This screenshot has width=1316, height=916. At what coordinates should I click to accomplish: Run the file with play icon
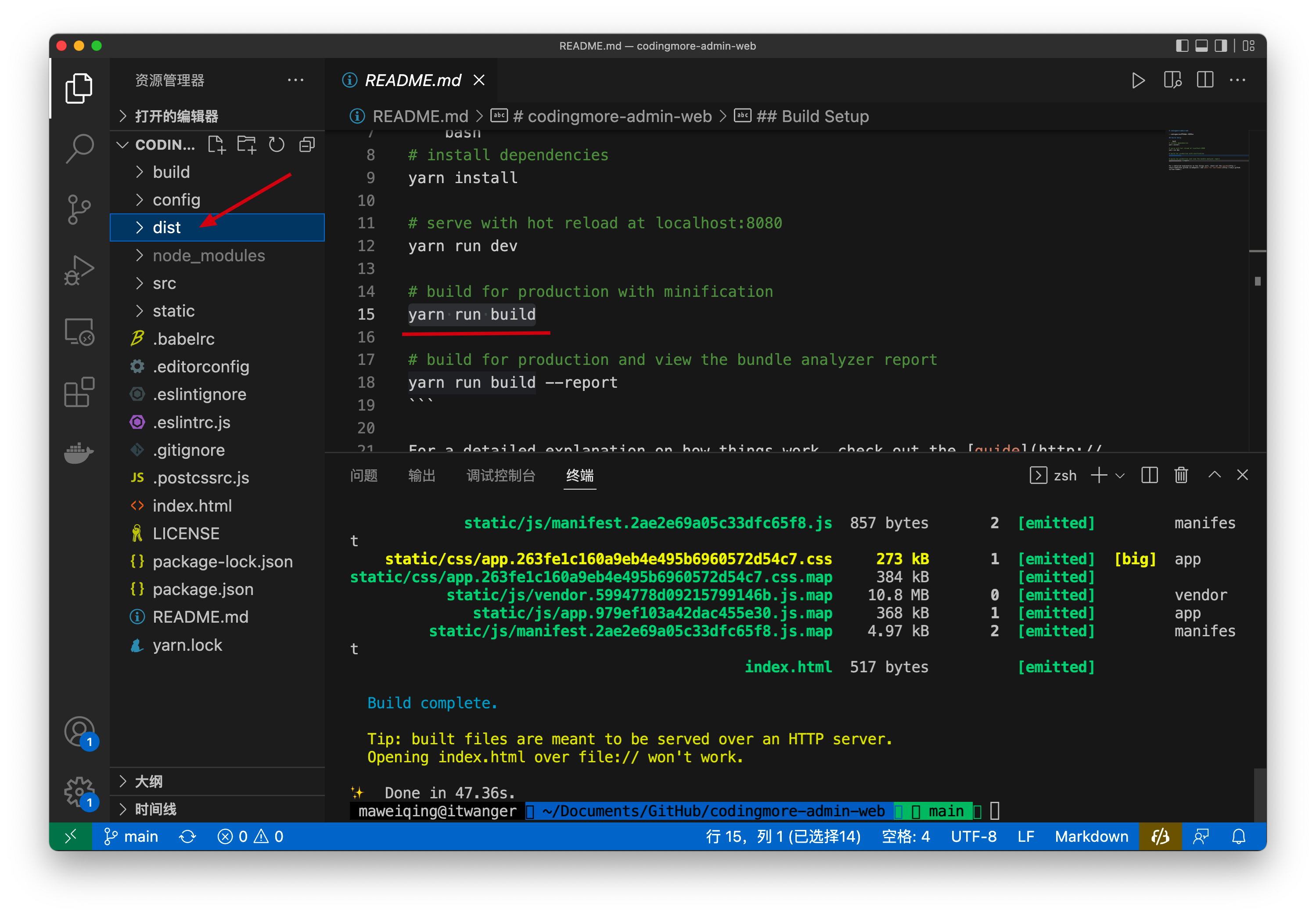click(1138, 80)
